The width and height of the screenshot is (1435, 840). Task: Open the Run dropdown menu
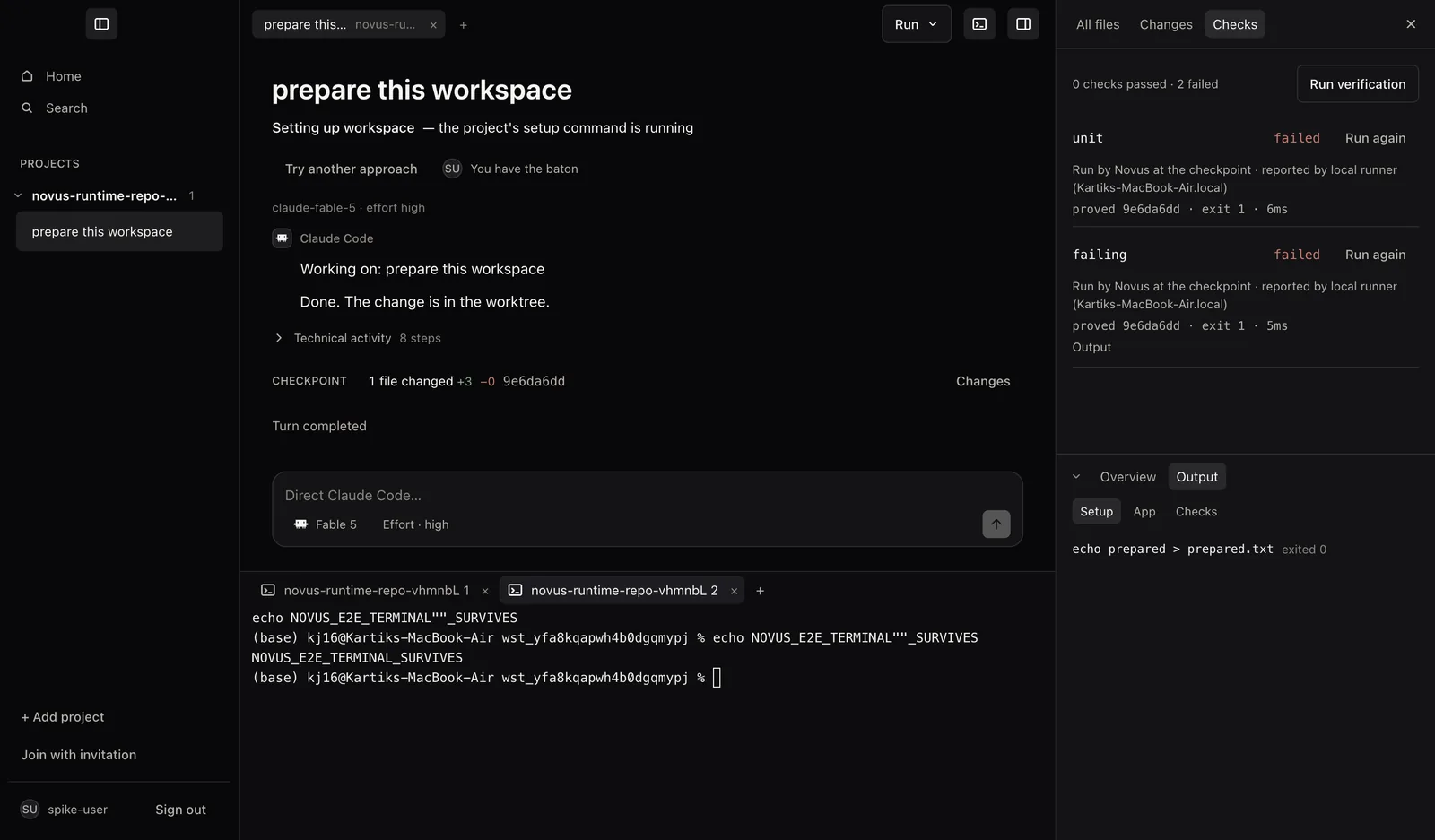pos(916,24)
